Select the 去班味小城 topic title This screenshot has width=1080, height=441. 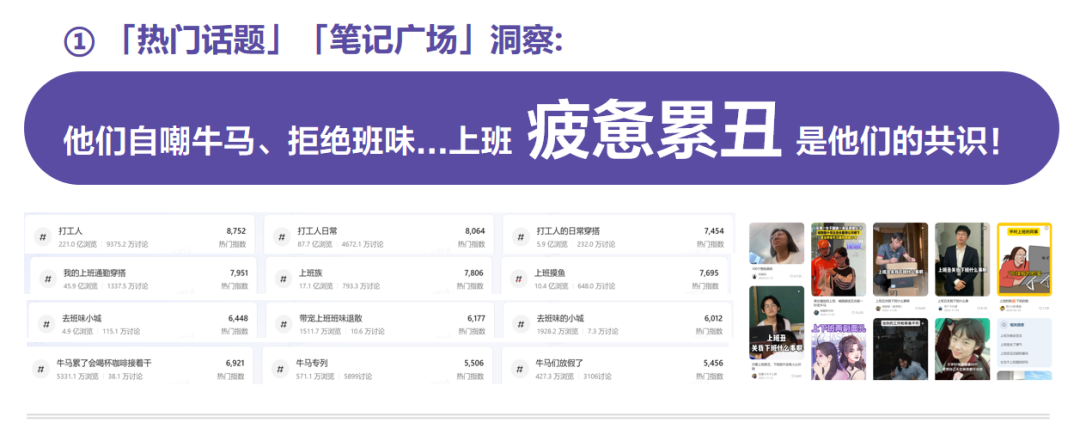[82, 318]
